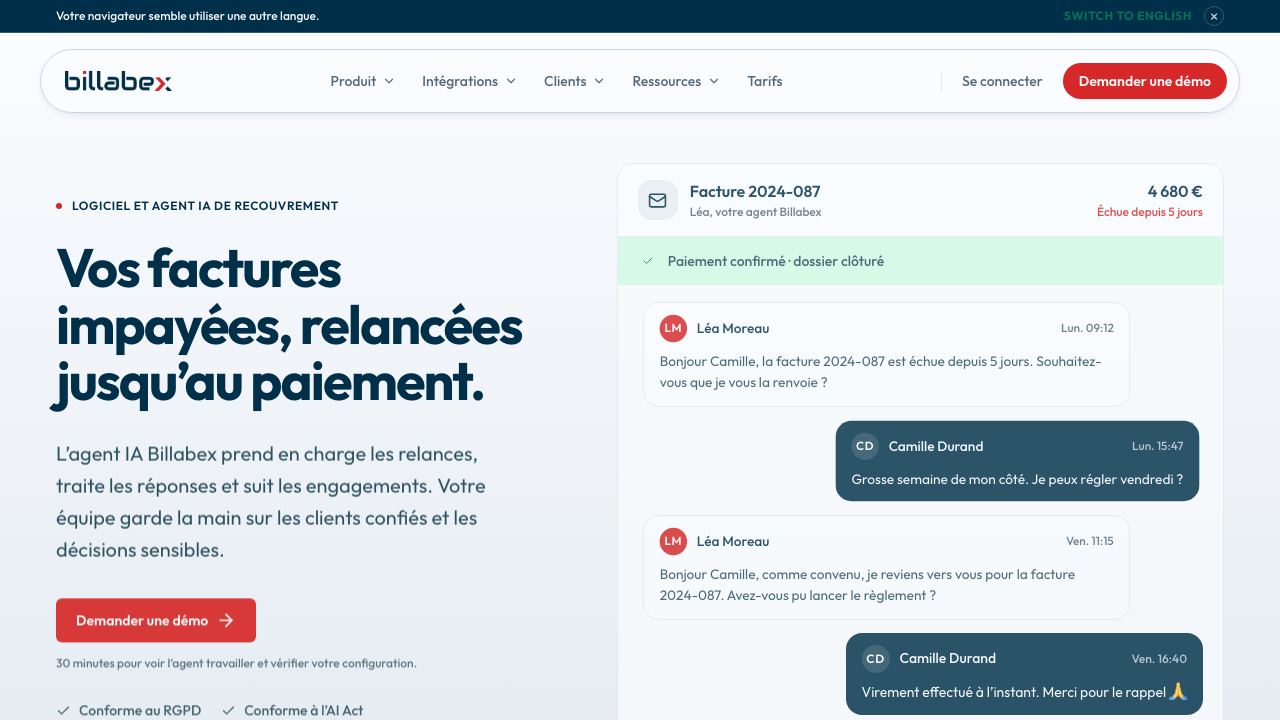Click the Ven. 16:40 timestamp
The width and height of the screenshot is (1280, 720).
(x=1159, y=659)
